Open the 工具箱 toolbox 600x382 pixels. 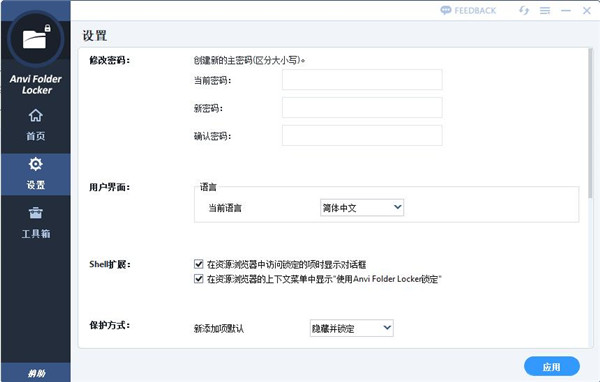36,223
